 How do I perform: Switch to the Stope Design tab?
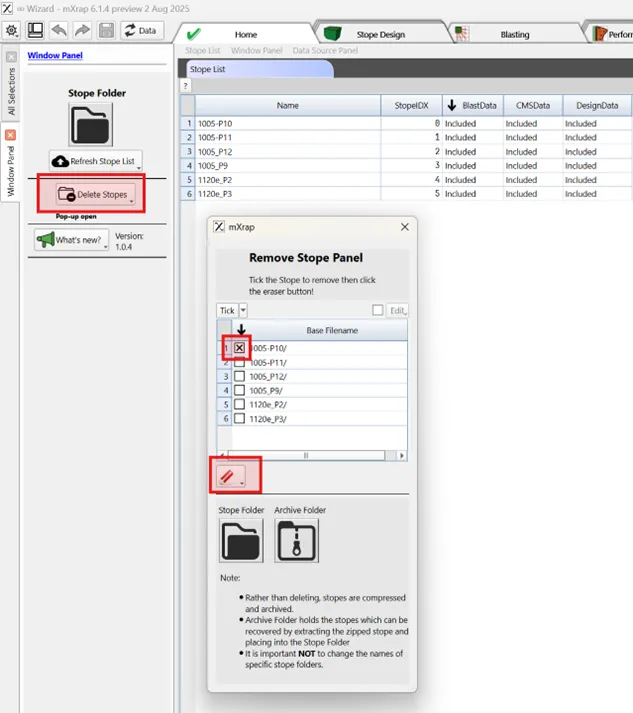(x=380, y=34)
